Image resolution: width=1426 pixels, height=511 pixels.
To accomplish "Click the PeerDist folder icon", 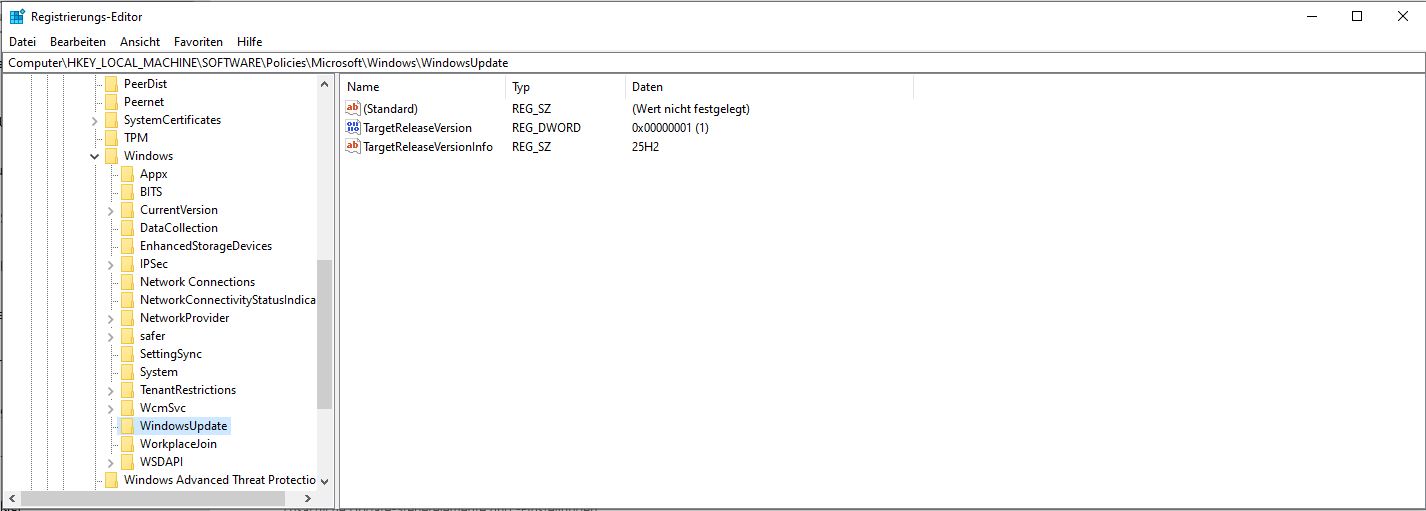I will 111,84.
